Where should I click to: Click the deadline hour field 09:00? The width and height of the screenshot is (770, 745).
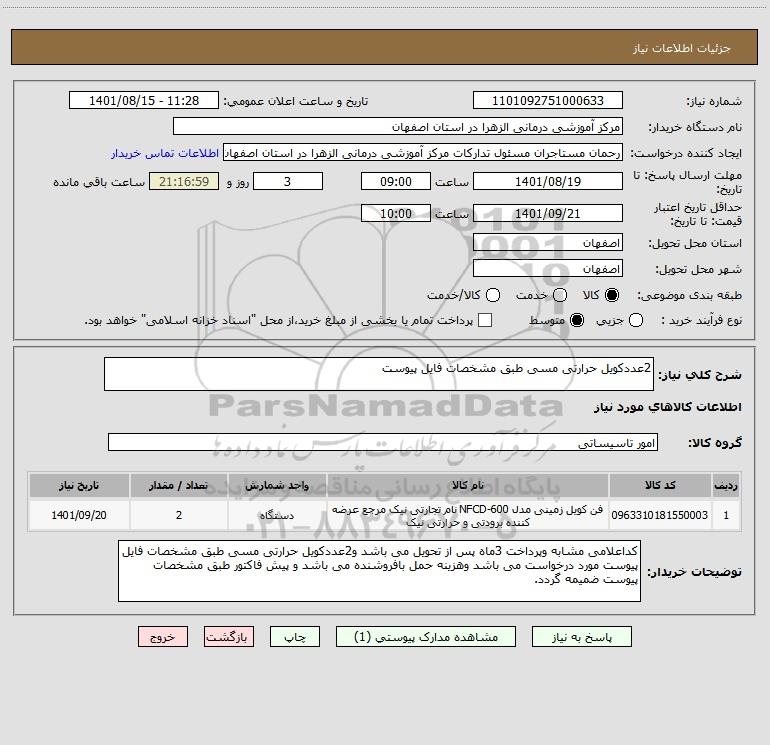click(x=396, y=181)
